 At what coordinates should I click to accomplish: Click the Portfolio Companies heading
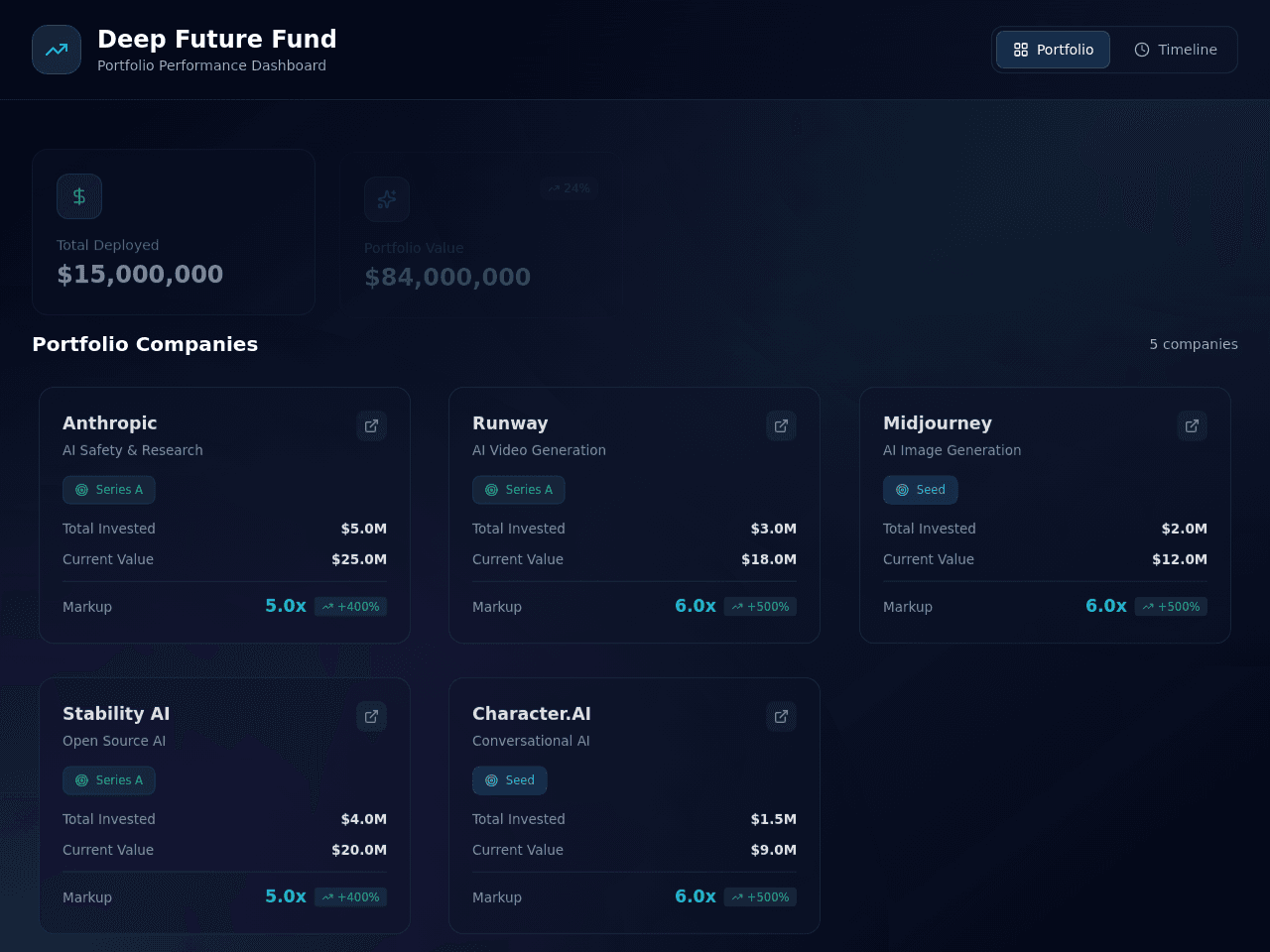pyautogui.click(x=145, y=344)
